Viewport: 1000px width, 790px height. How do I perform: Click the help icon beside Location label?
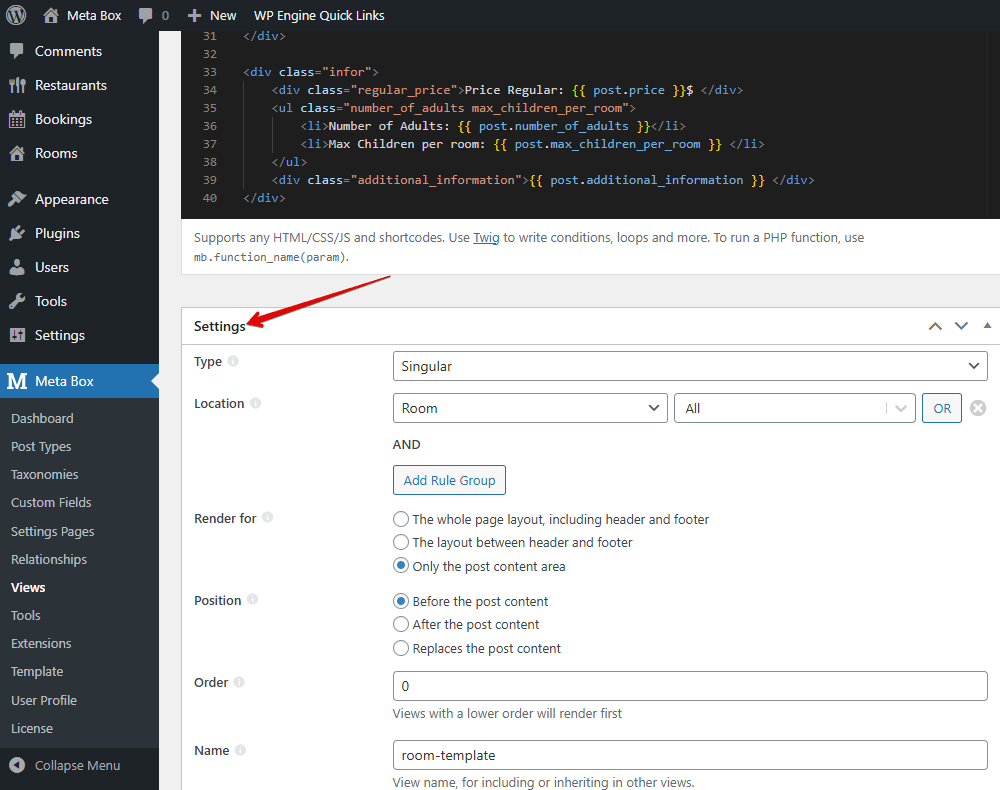click(x=255, y=403)
